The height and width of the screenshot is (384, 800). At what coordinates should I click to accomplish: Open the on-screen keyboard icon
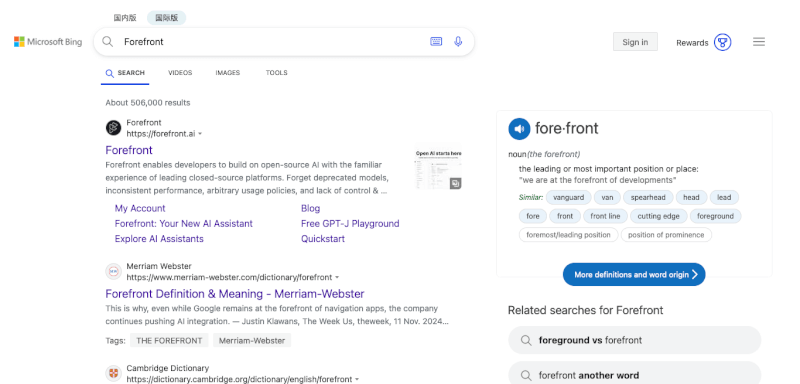pyautogui.click(x=436, y=42)
